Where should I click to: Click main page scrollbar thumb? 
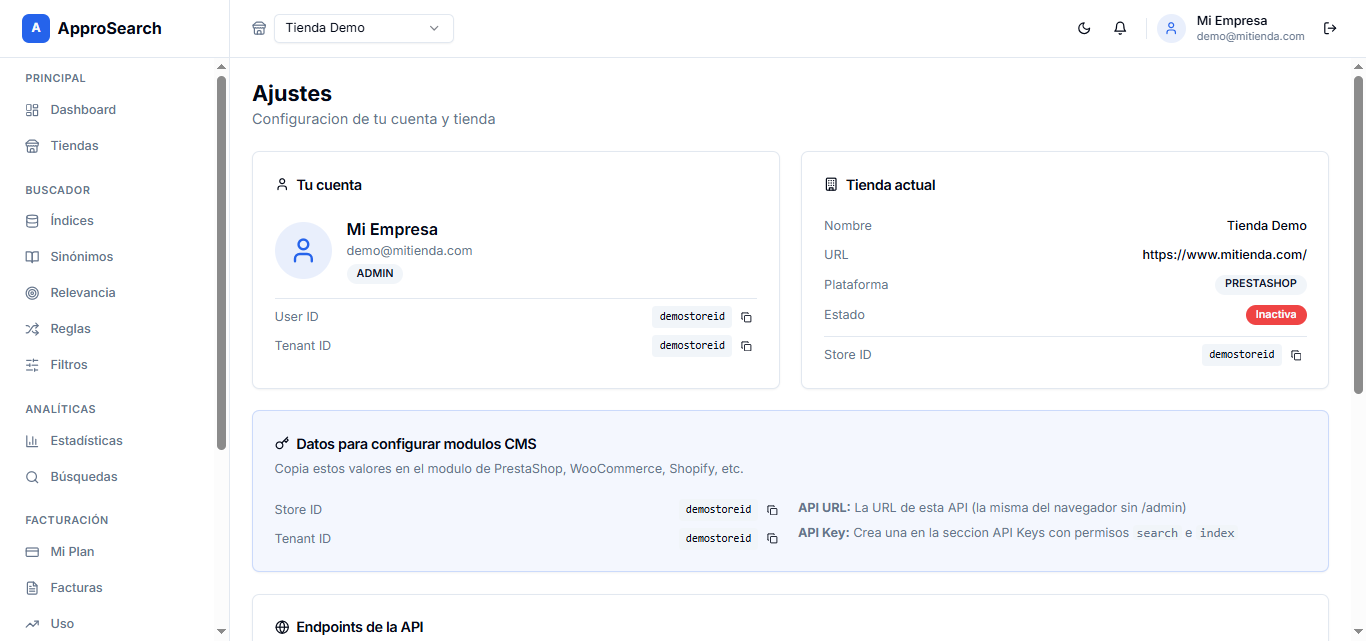pyautogui.click(x=1358, y=234)
